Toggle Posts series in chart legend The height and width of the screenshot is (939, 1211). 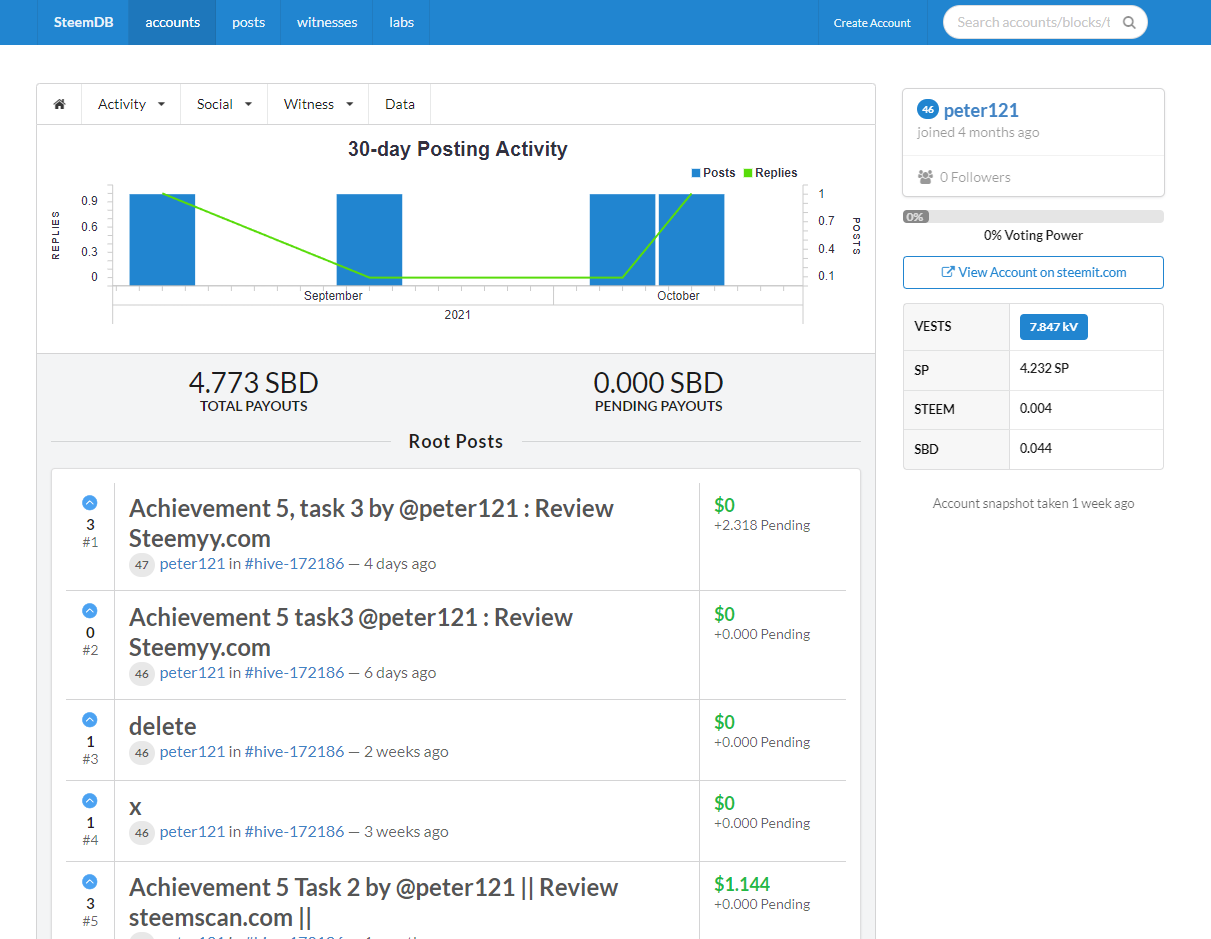[713, 173]
